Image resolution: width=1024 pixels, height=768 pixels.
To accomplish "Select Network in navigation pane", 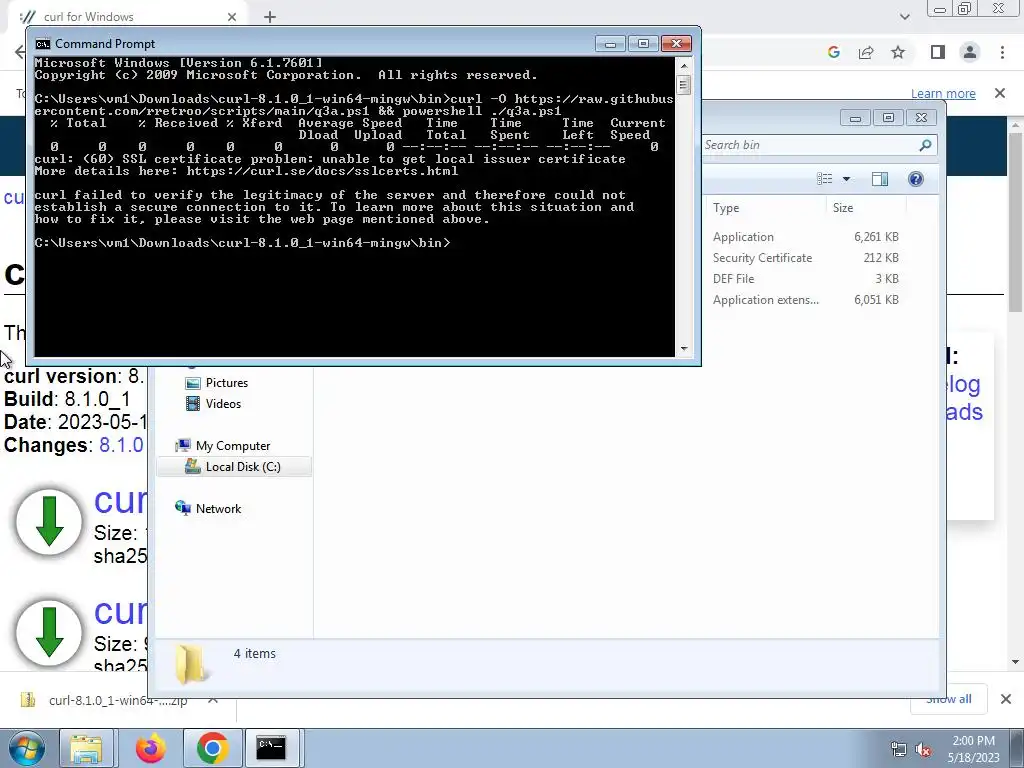I will 217,508.
